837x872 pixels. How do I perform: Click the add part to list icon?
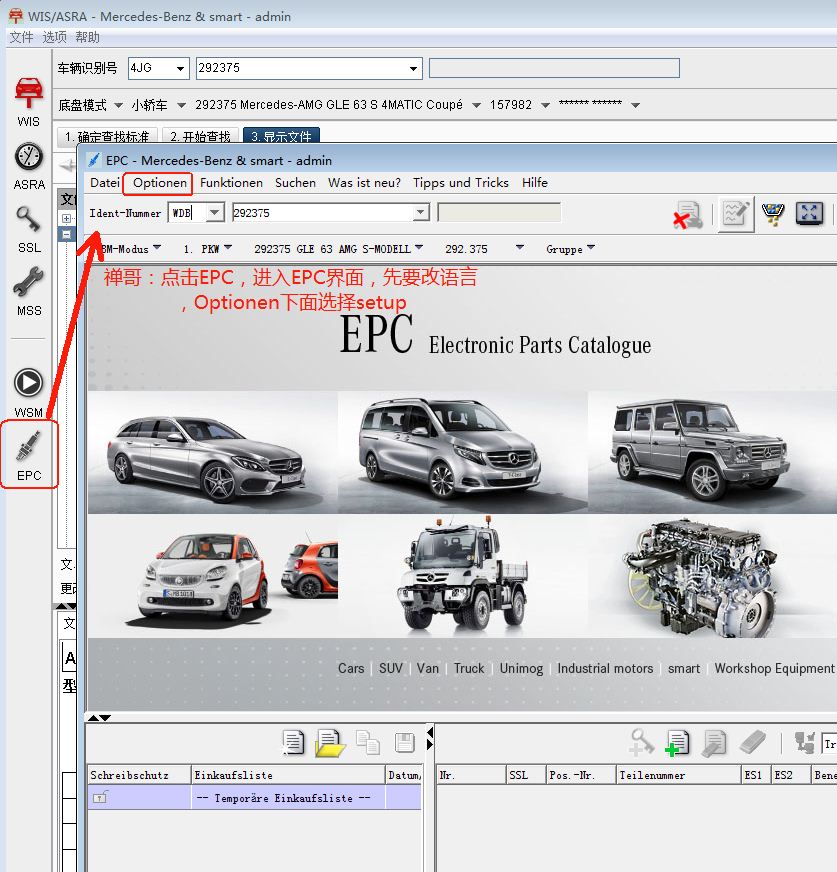click(x=678, y=742)
